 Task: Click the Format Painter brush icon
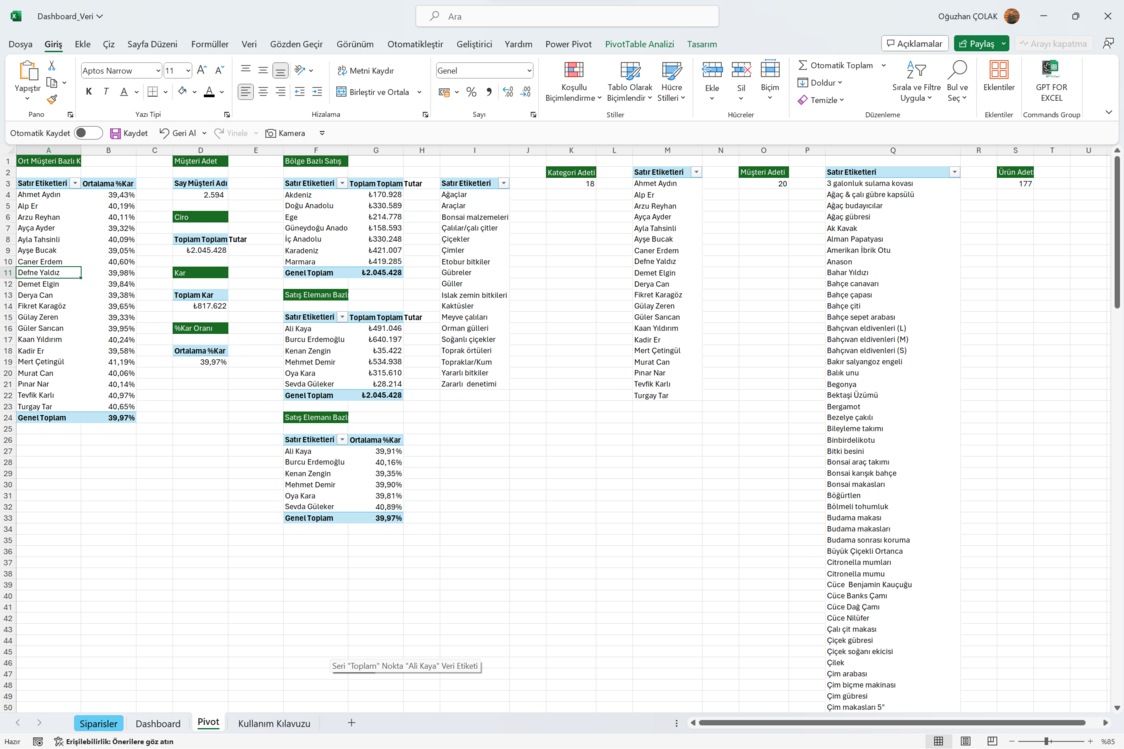(x=52, y=100)
